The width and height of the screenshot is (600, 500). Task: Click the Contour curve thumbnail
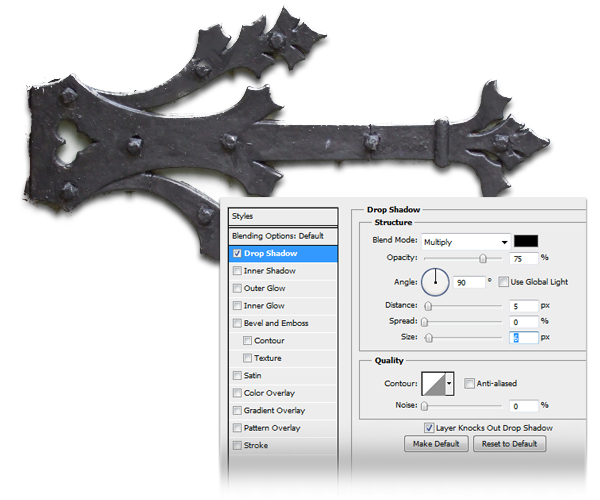pos(434,383)
